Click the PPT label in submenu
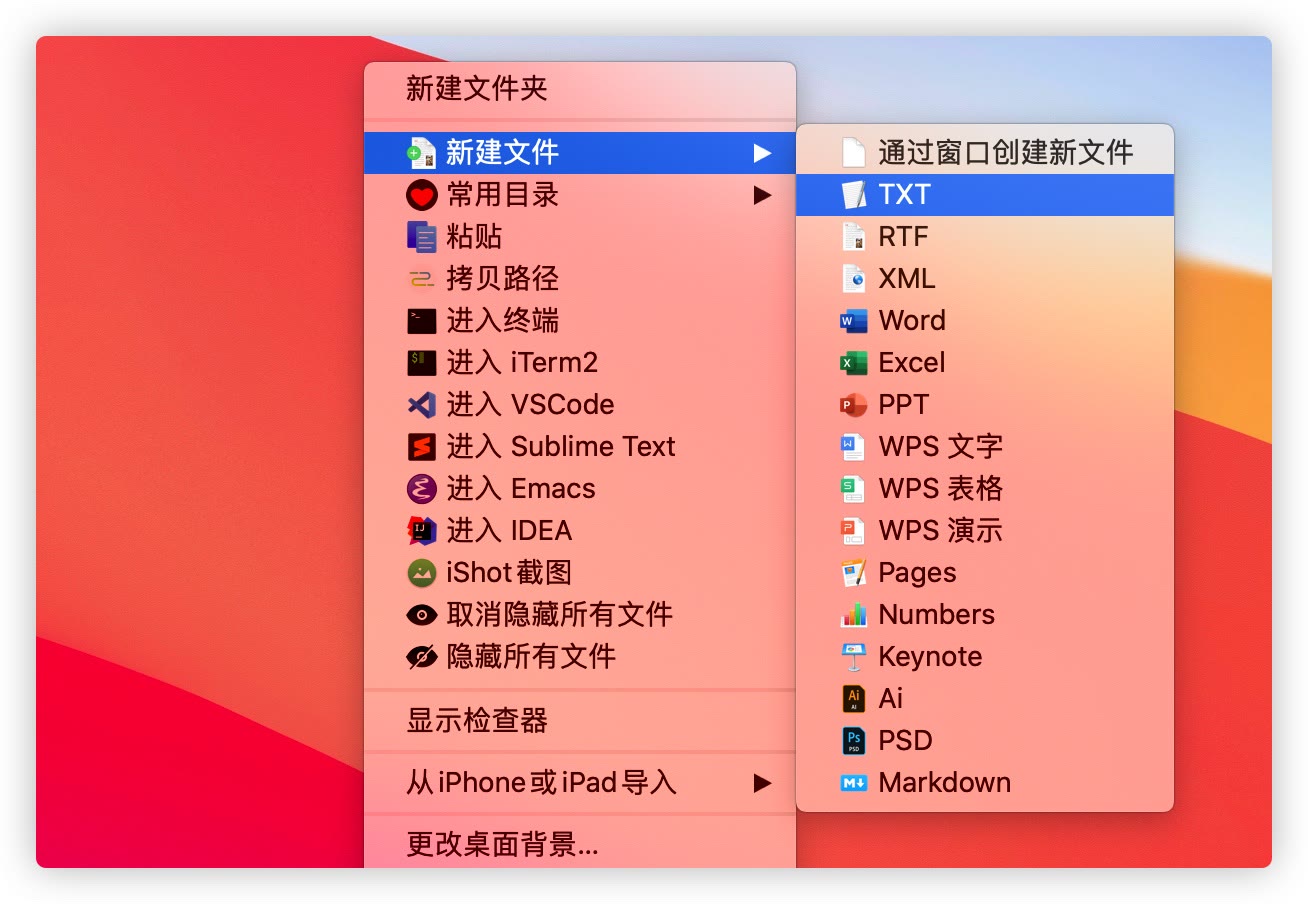 [x=904, y=405]
